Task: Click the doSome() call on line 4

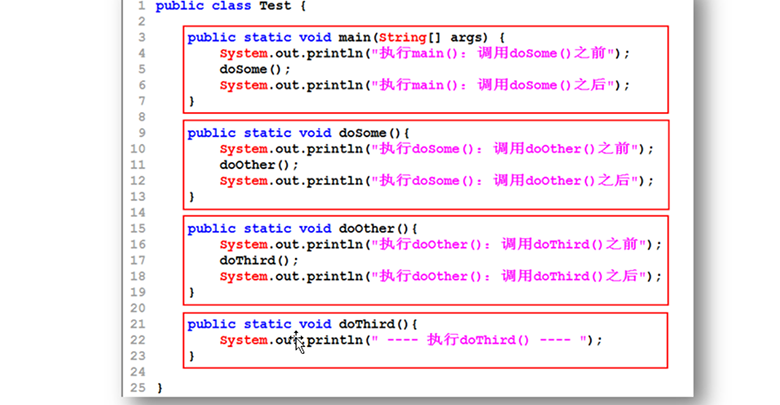Action: coord(255,69)
